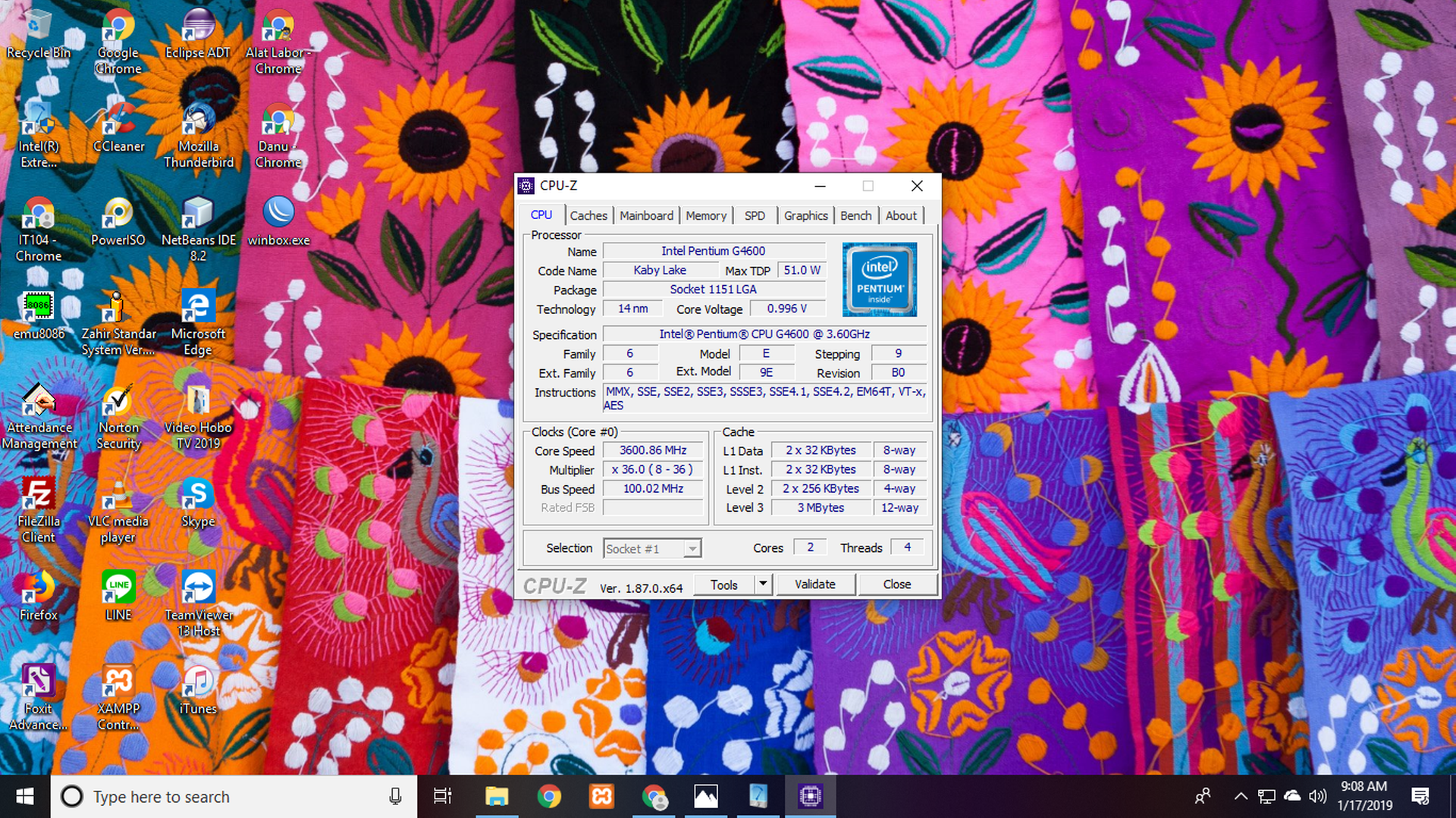Select the Eclipse ADT desktop icon

pyautogui.click(x=198, y=34)
